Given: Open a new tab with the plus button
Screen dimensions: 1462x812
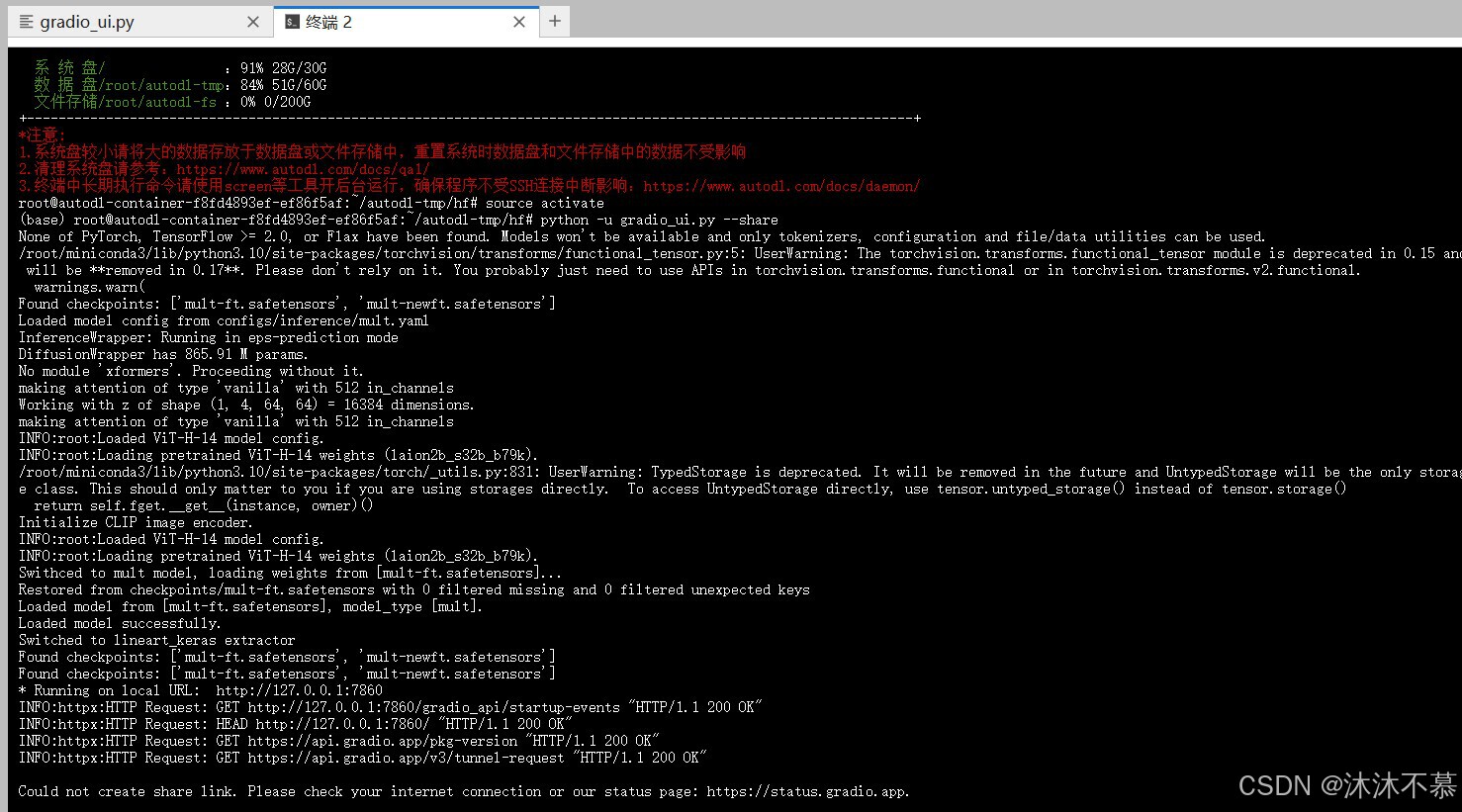Looking at the screenshot, I should (554, 21).
